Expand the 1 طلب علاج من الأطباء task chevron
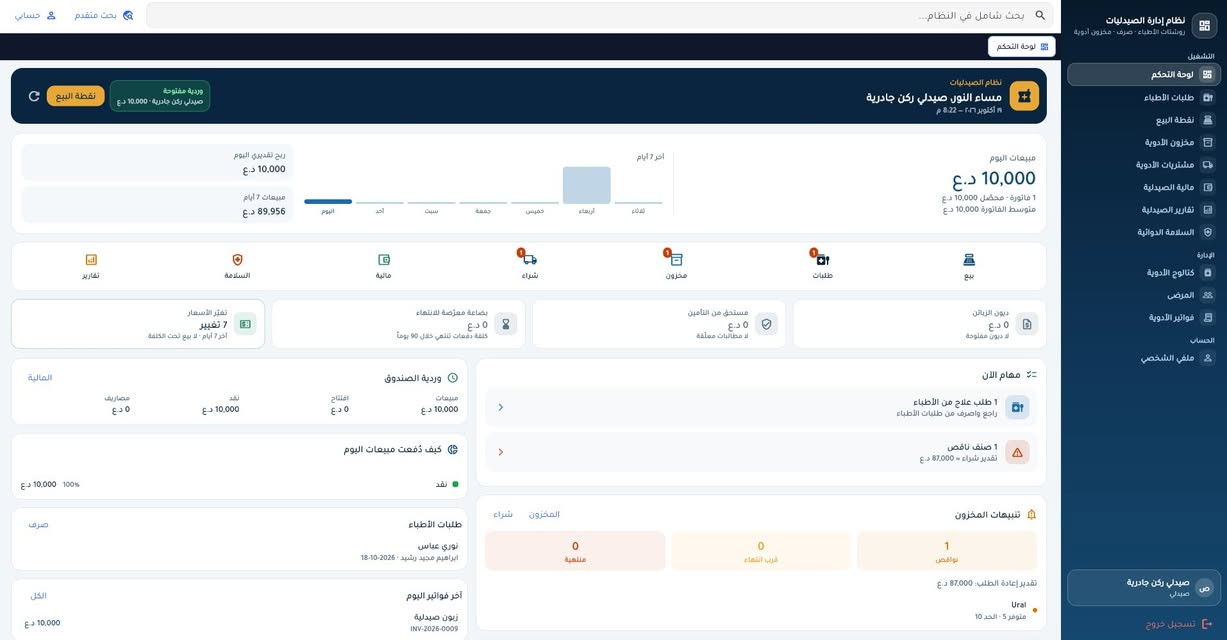Screen dimensions: 1227x640 coord(501,407)
